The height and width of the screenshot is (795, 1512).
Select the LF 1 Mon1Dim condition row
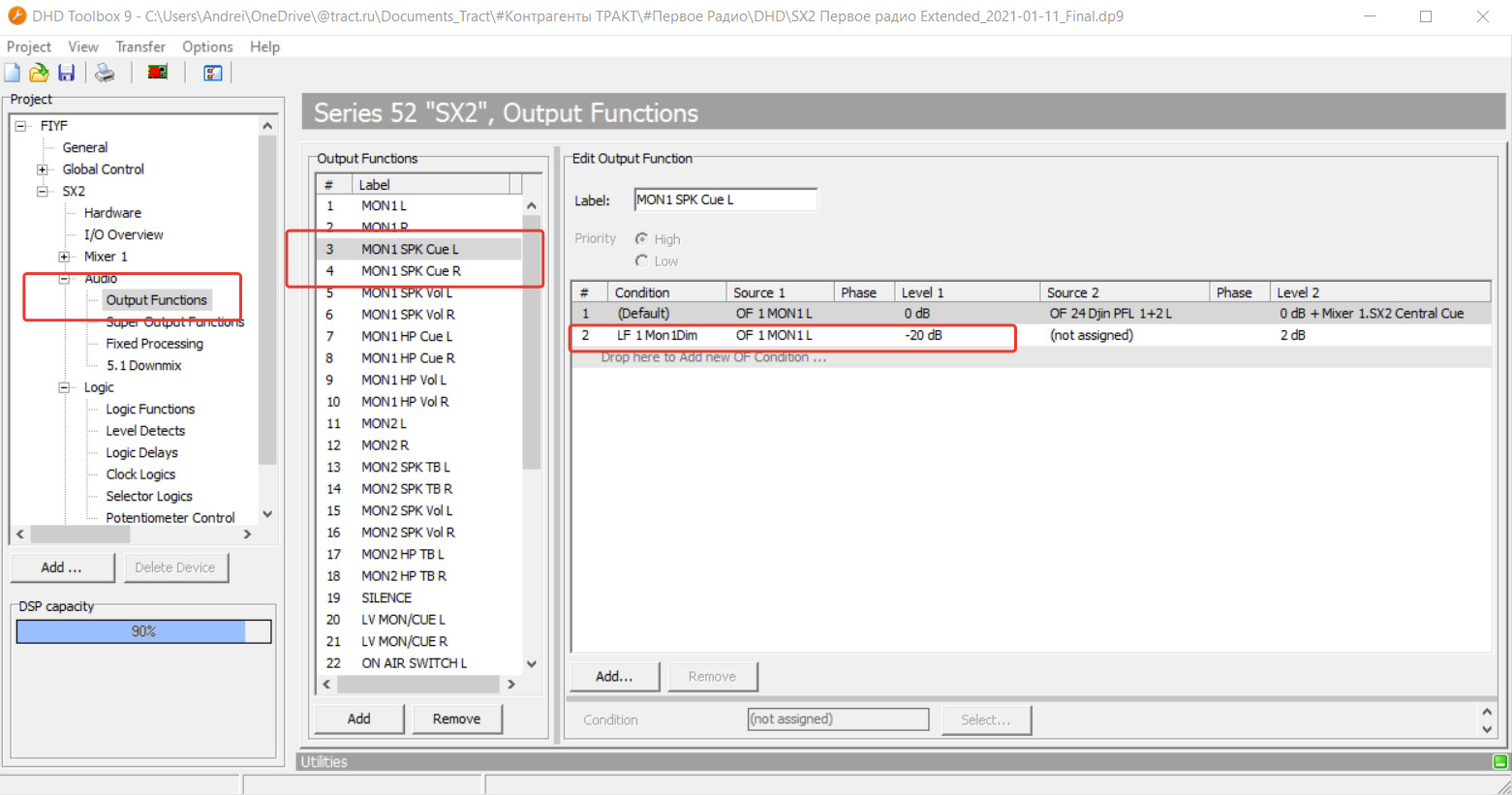point(1031,335)
